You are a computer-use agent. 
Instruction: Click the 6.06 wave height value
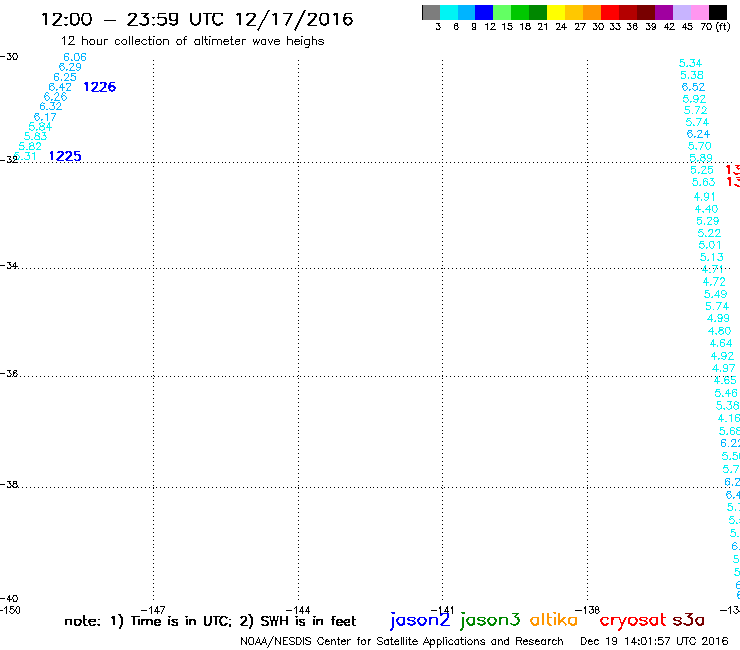pyautogui.click(x=75, y=57)
